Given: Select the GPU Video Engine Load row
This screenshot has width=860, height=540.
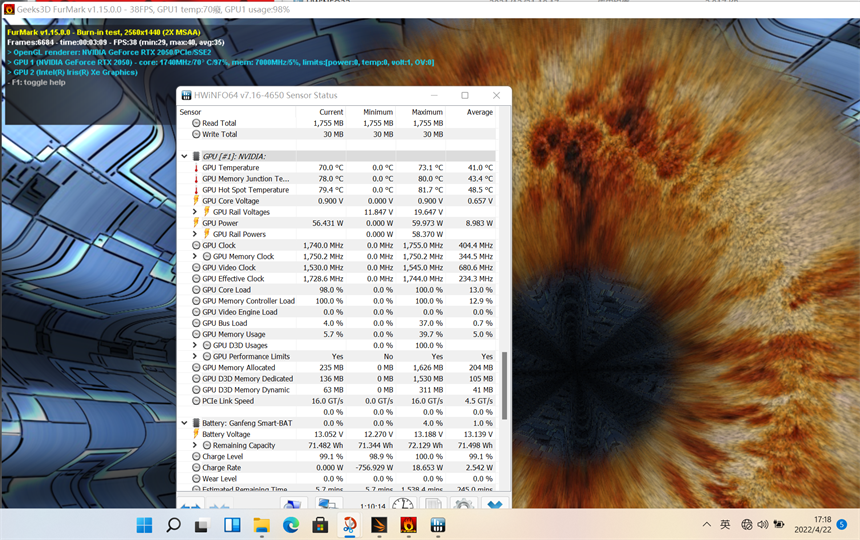Looking at the screenshot, I should pos(336,312).
